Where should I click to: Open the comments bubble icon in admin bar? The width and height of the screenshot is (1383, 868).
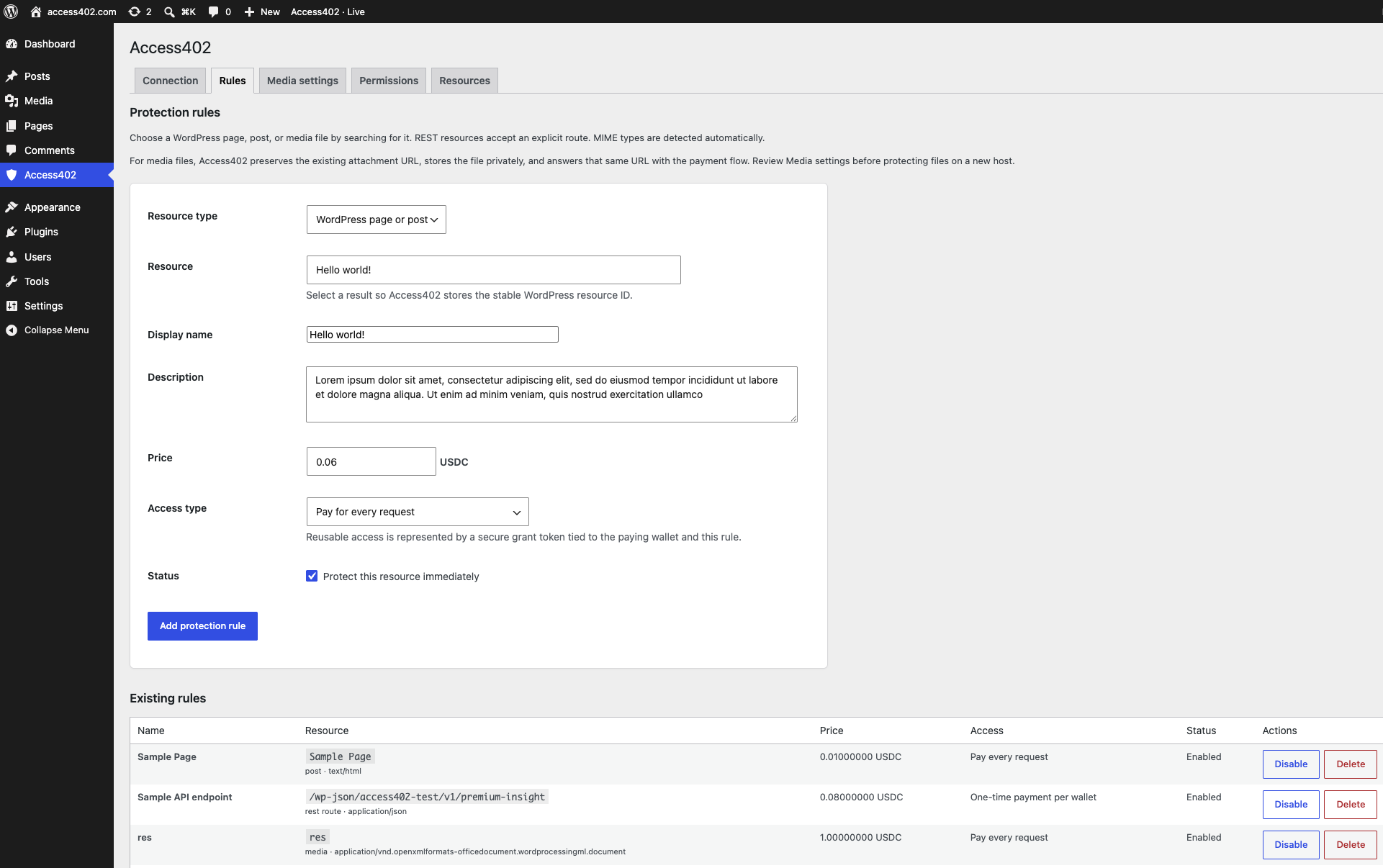(x=213, y=12)
